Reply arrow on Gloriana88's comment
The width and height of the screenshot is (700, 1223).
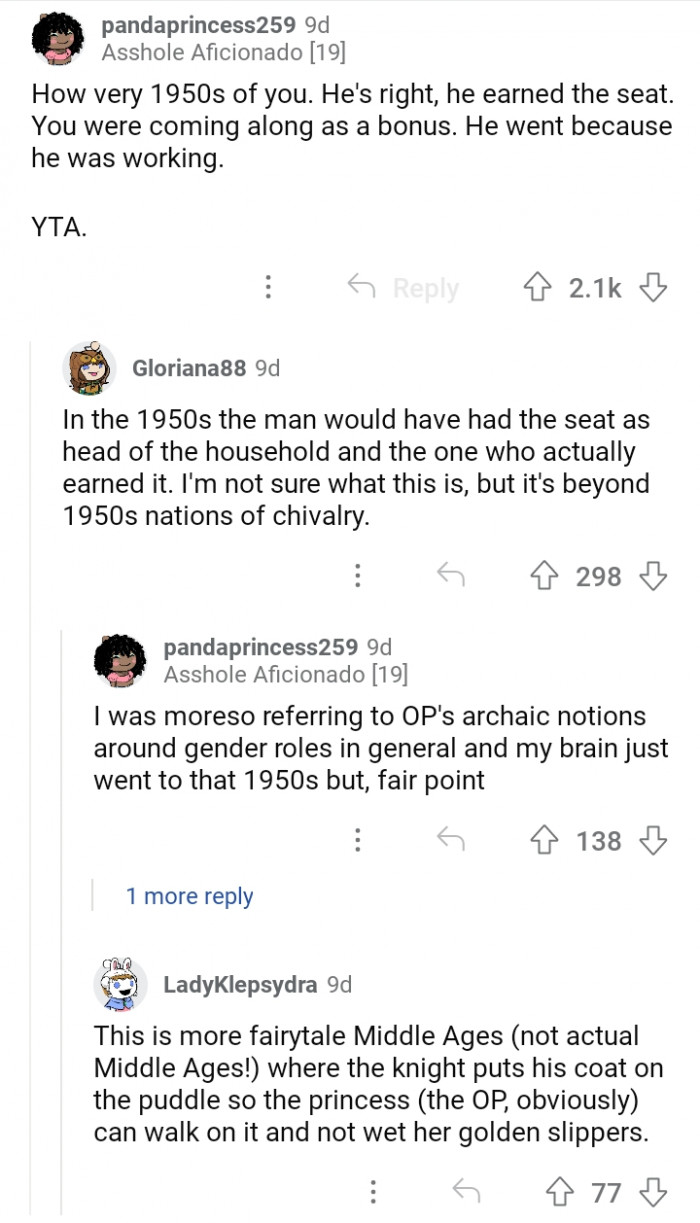pyautogui.click(x=450, y=576)
